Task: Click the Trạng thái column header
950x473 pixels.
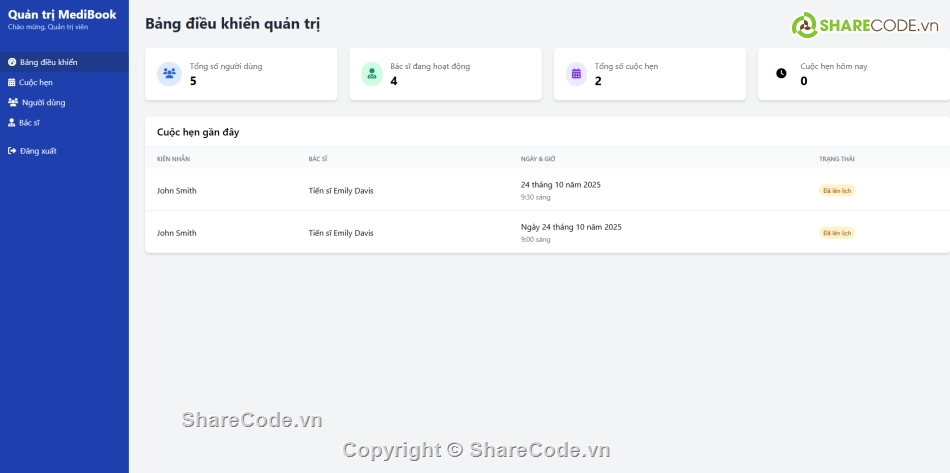Action: point(836,158)
